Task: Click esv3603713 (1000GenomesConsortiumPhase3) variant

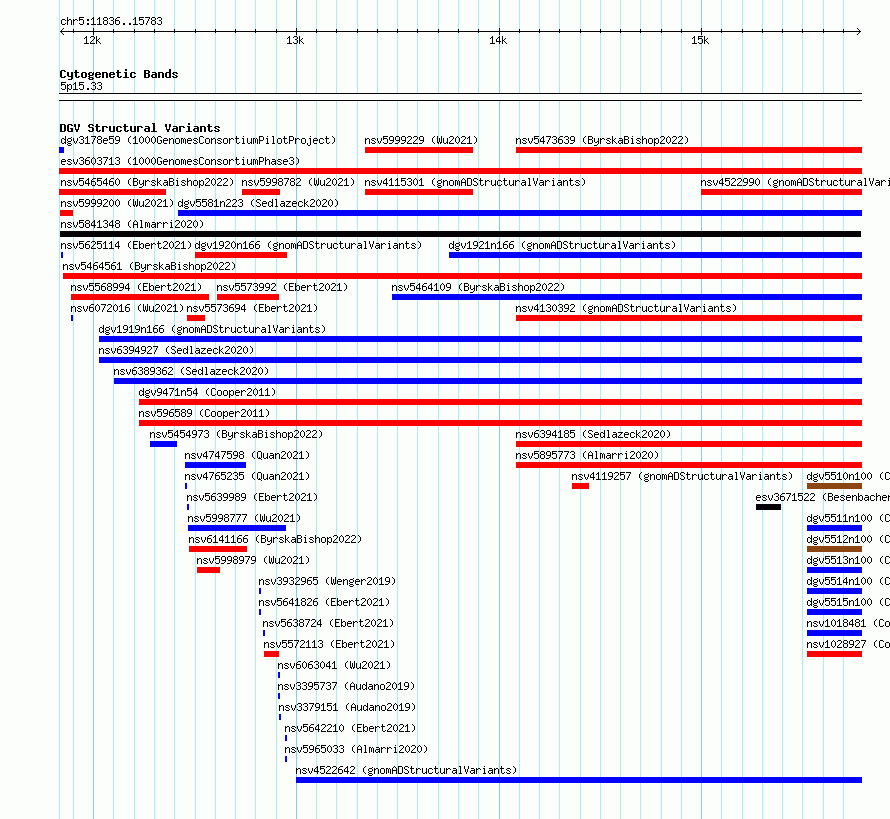Action: point(180,161)
